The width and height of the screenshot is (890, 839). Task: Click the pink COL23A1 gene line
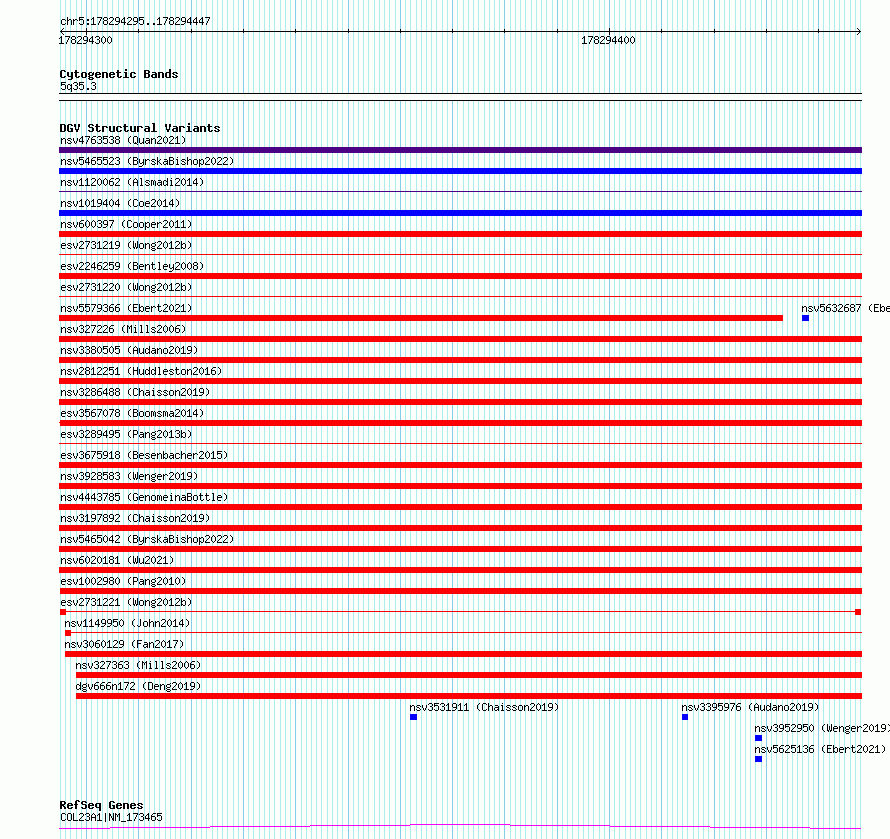[460, 826]
